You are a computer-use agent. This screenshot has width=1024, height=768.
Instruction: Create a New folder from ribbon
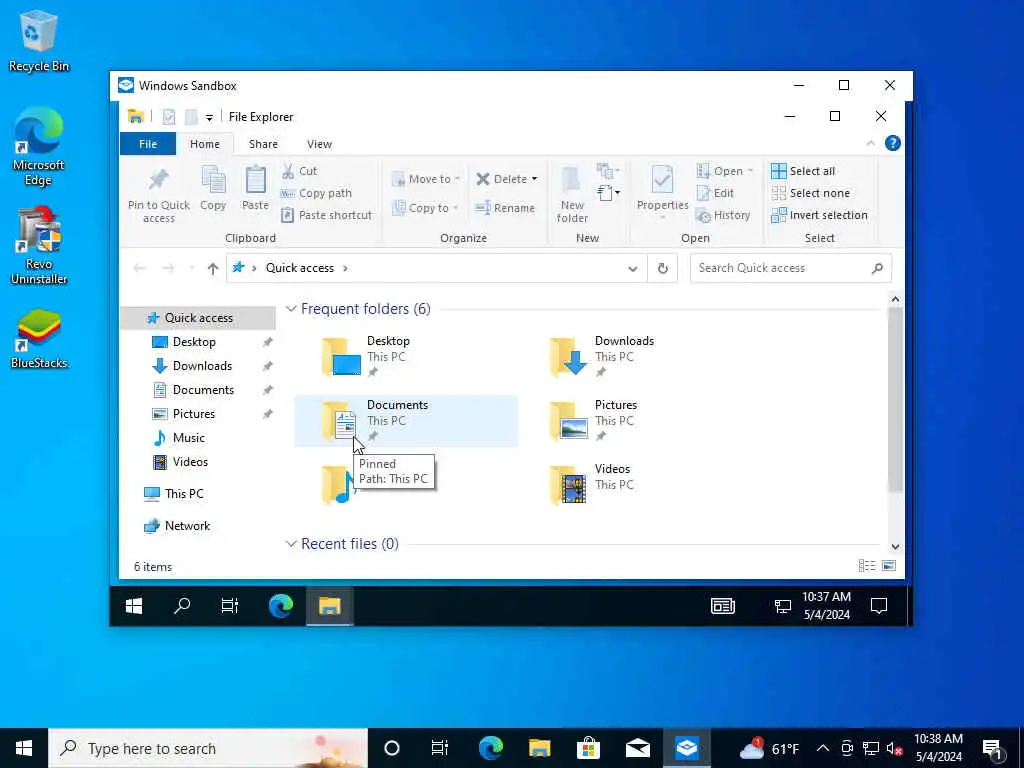coord(572,194)
